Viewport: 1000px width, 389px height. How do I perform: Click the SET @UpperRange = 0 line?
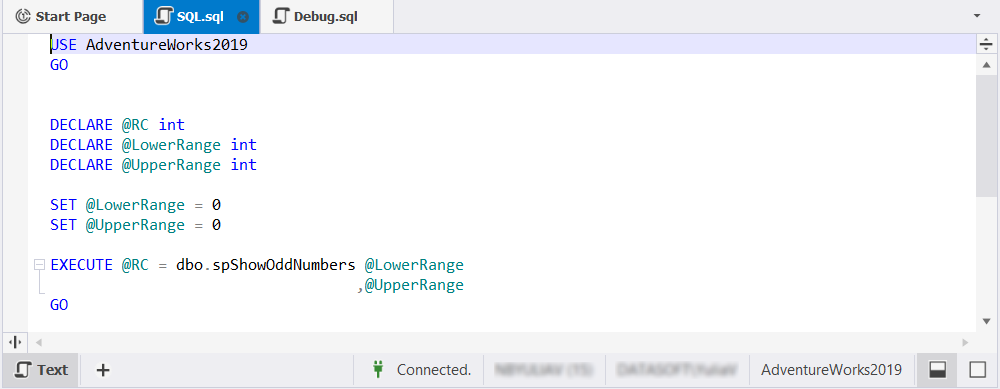tap(136, 225)
